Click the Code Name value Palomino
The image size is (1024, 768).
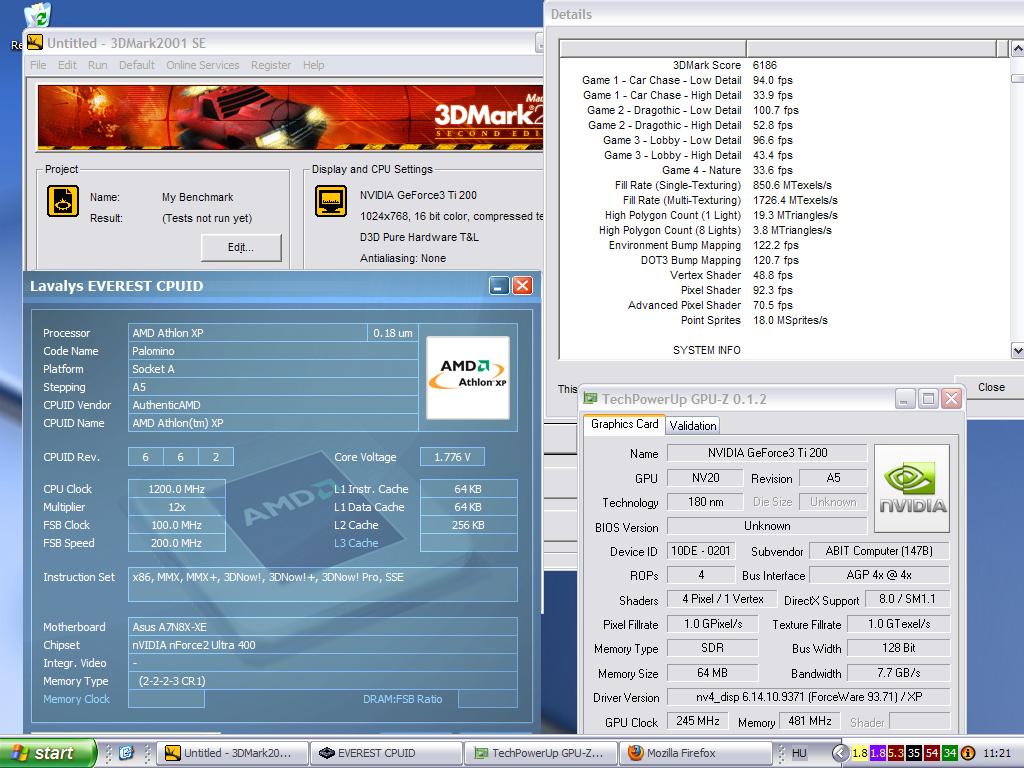click(273, 351)
